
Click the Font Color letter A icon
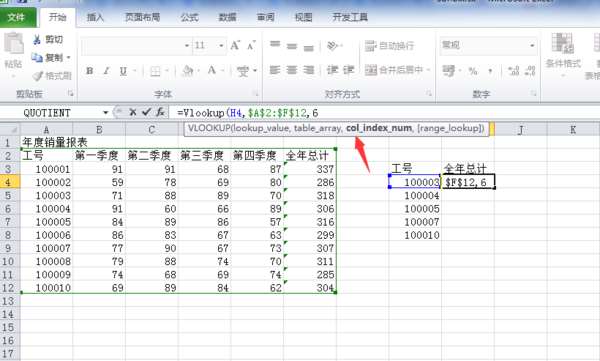point(212,70)
